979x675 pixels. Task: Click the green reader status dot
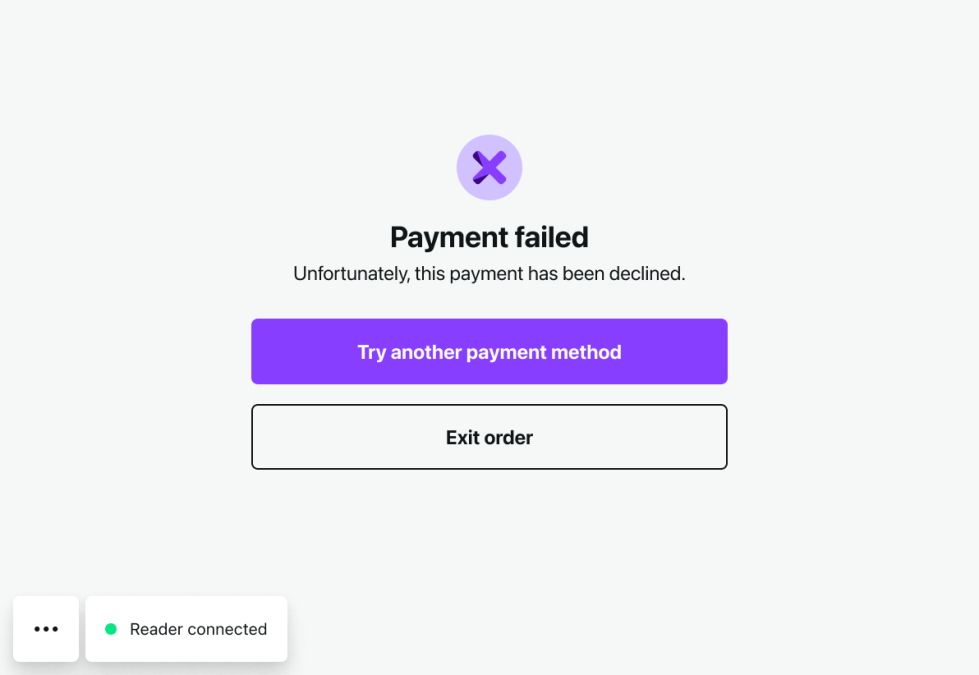tap(111, 629)
